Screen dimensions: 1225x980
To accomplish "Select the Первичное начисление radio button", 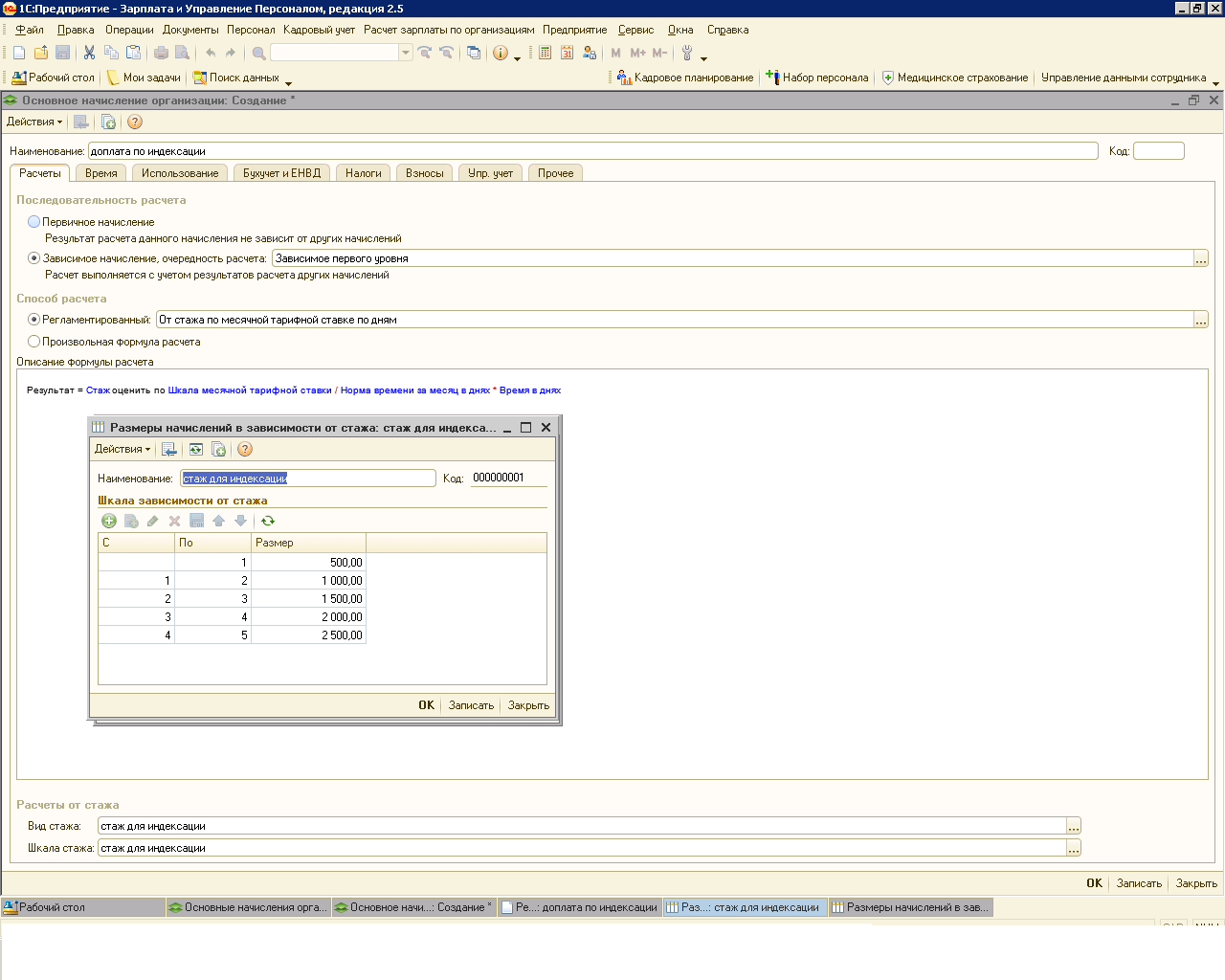I will coord(34,221).
